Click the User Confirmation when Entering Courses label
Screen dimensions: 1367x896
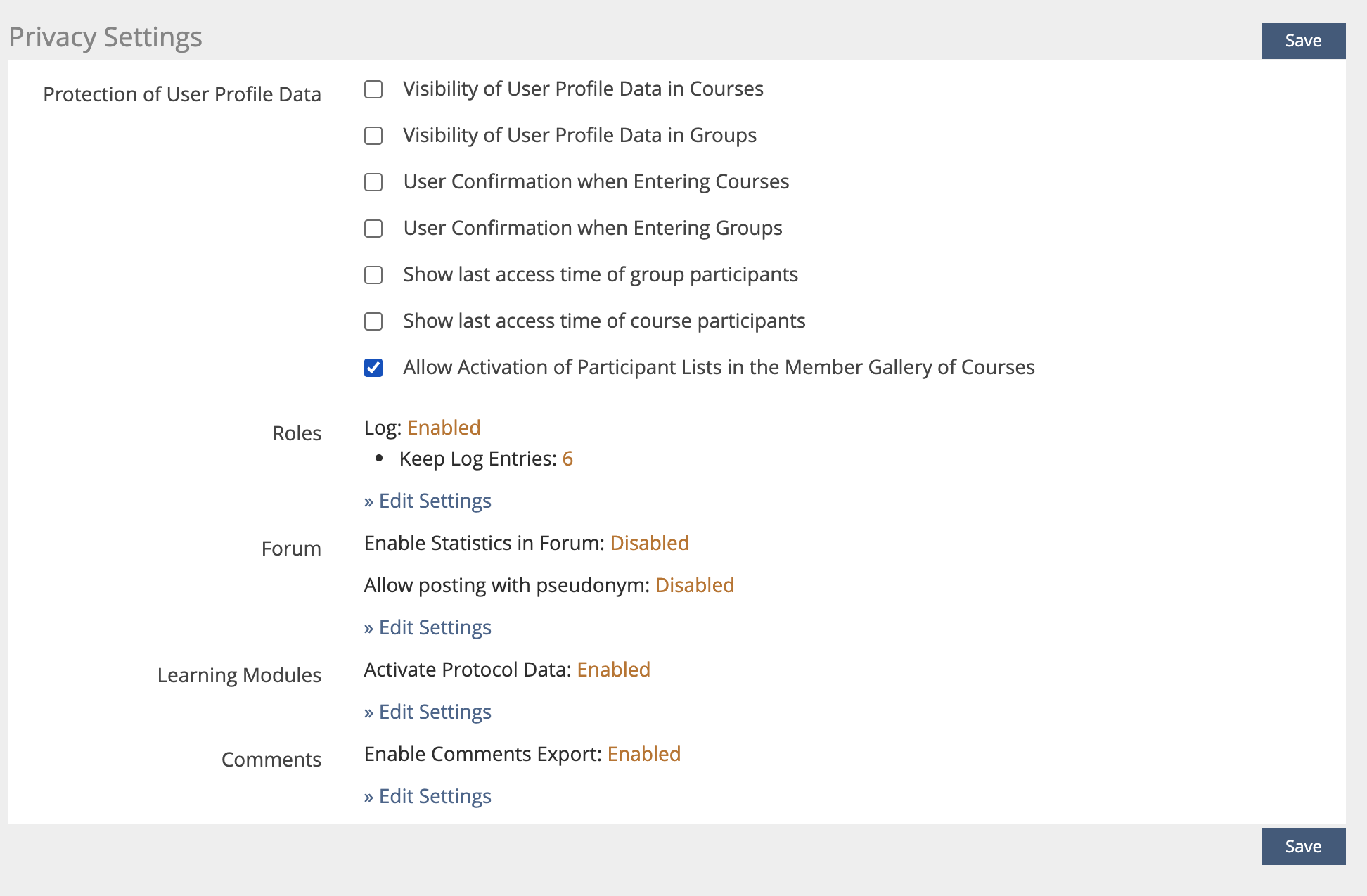596,181
